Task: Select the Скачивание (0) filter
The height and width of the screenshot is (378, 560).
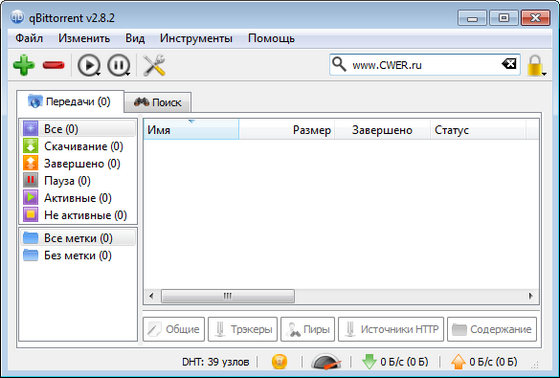Action: point(78,146)
